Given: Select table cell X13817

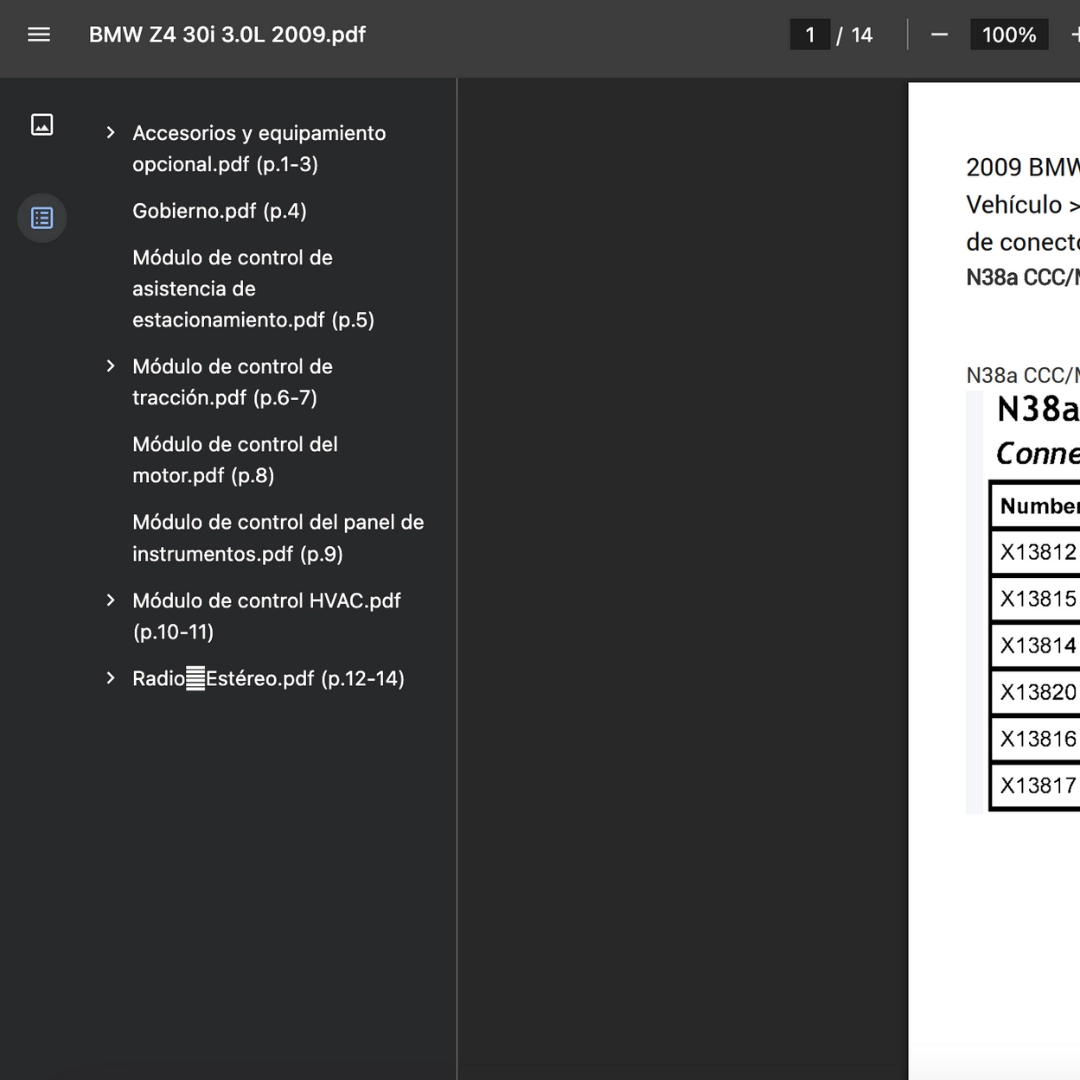Looking at the screenshot, I should (x=1035, y=785).
